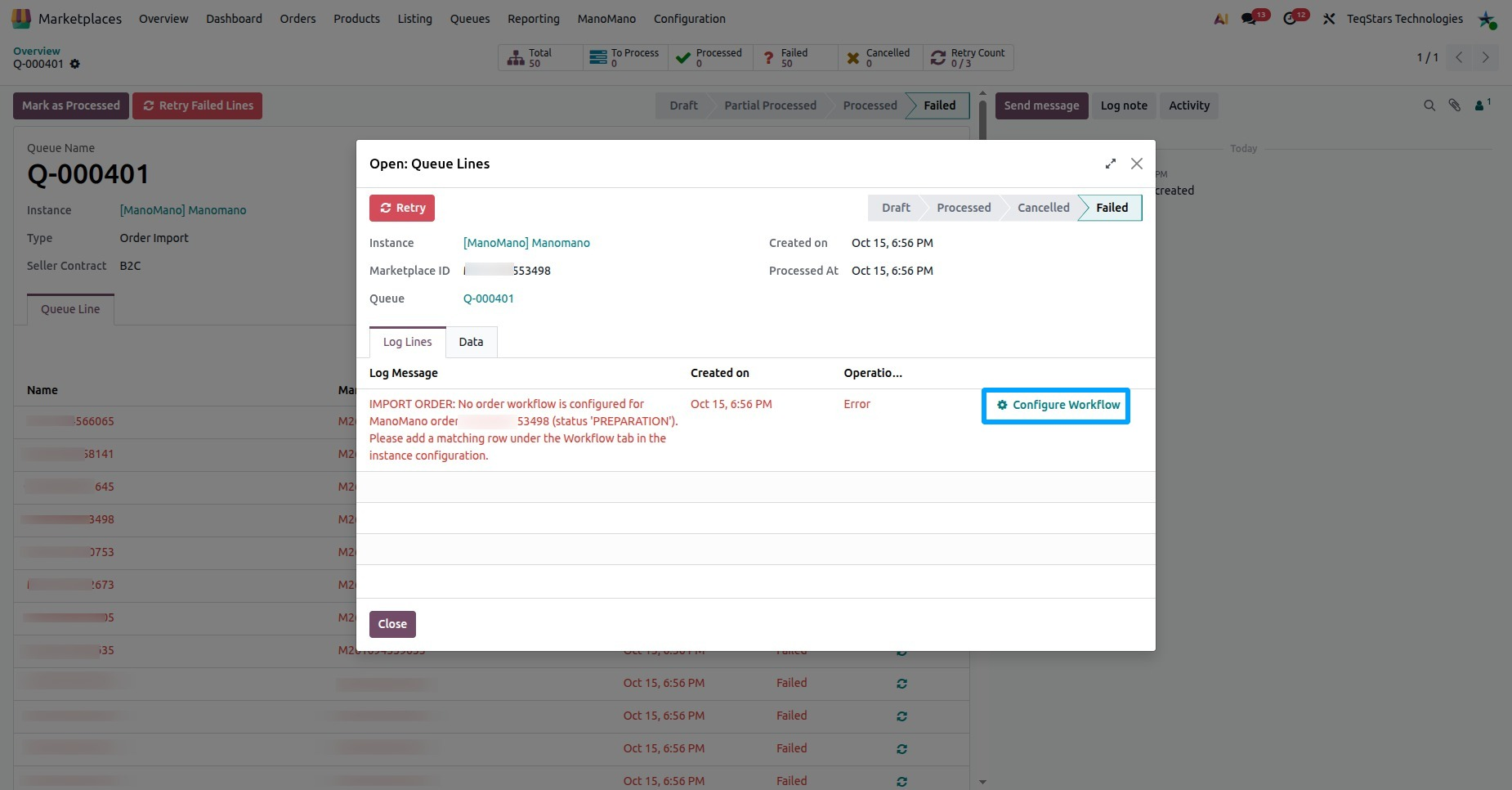Open the dialog's [ManoMano] Manomano instance link
1512x790 pixels.
pos(526,243)
